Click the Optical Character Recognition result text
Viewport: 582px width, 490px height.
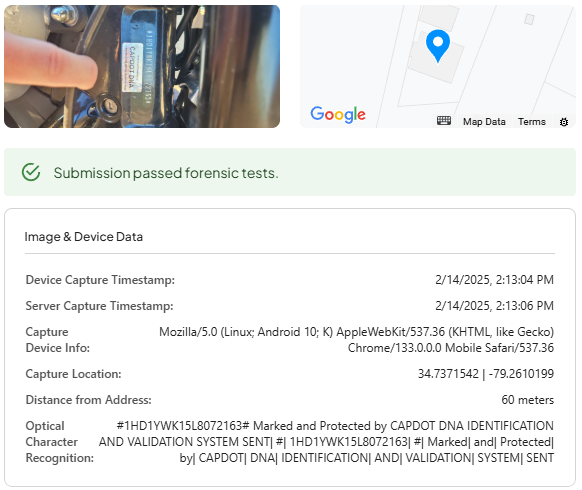pos(326,442)
